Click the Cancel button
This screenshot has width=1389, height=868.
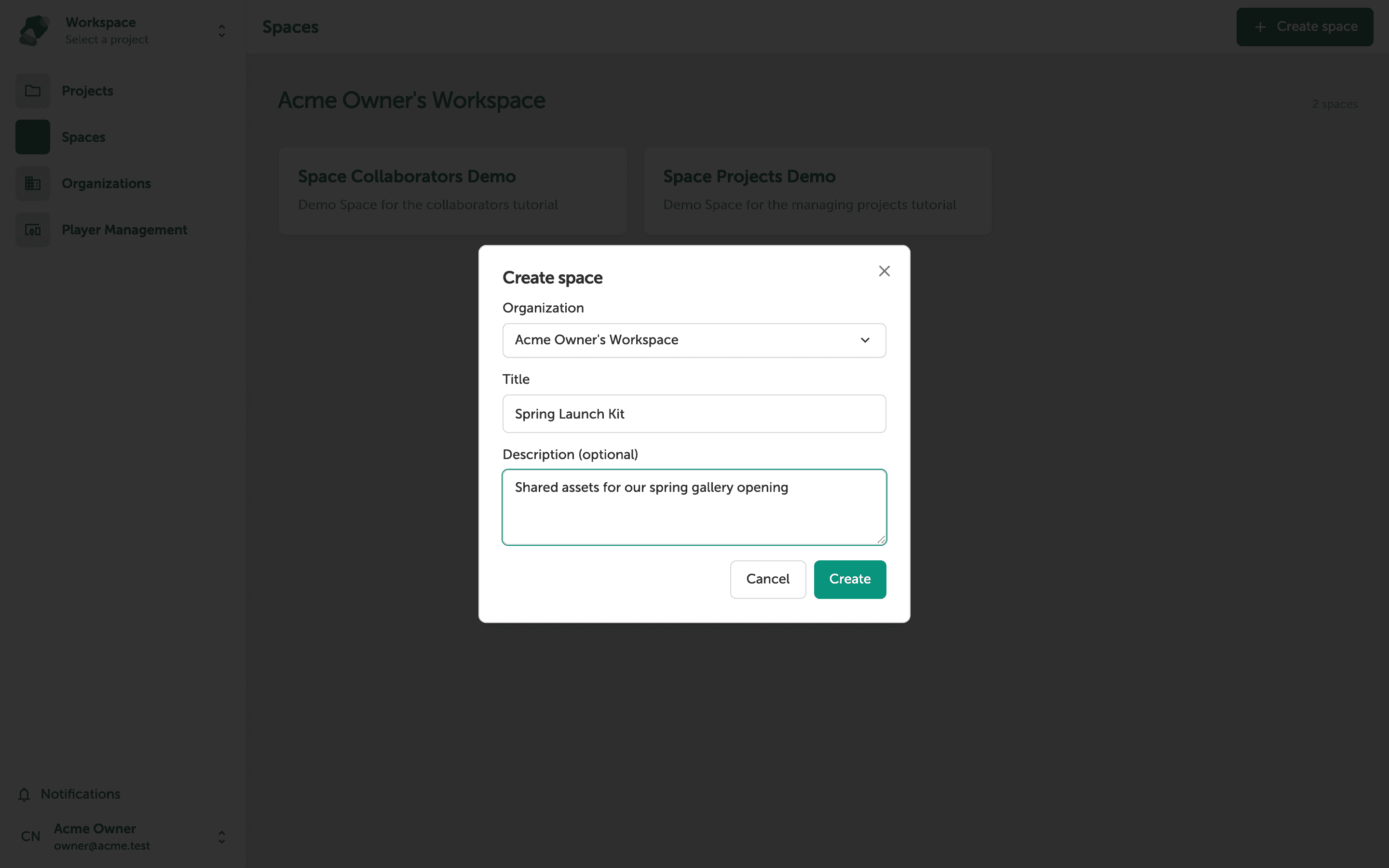767,579
